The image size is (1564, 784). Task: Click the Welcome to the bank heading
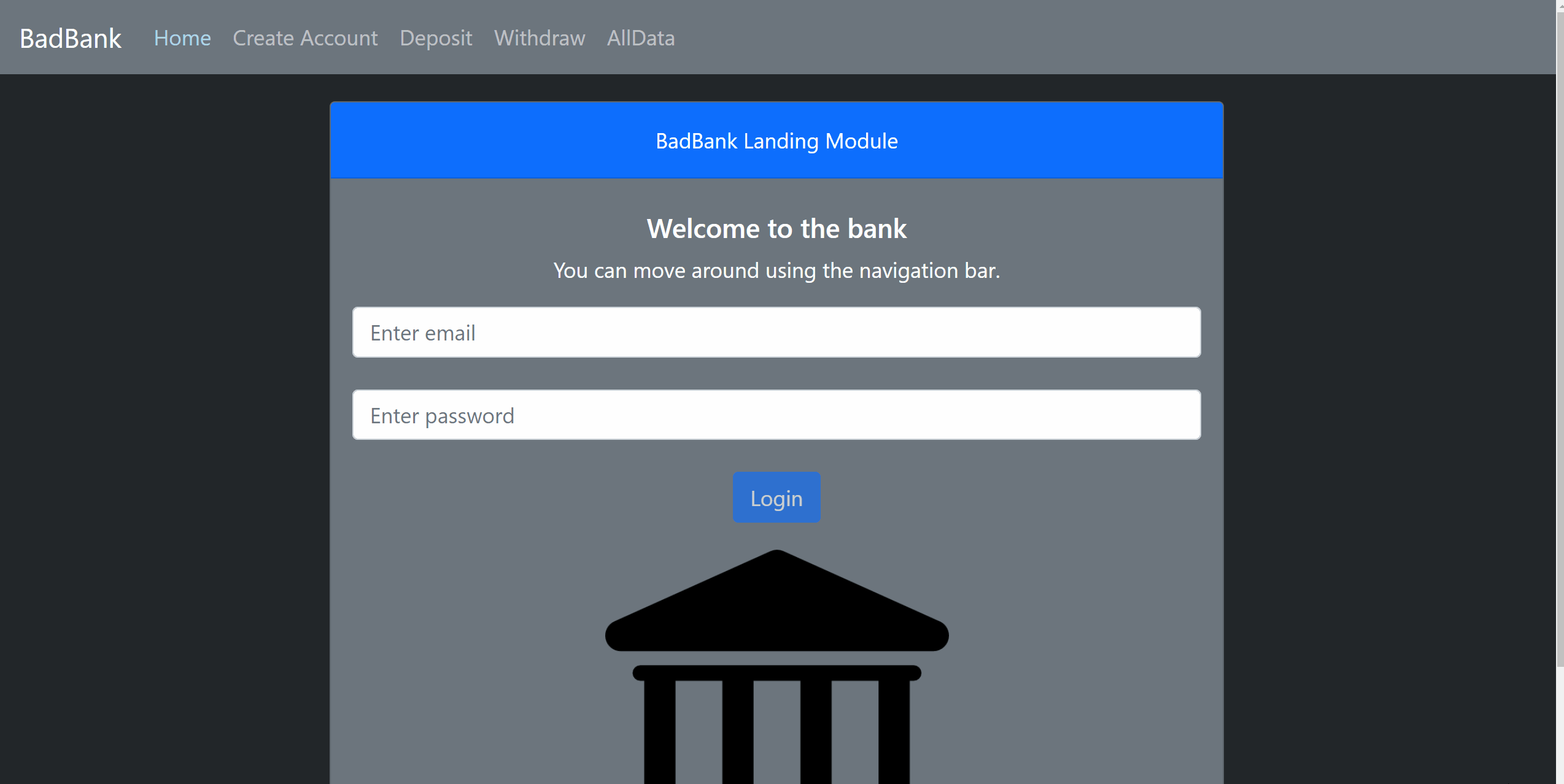pos(776,229)
